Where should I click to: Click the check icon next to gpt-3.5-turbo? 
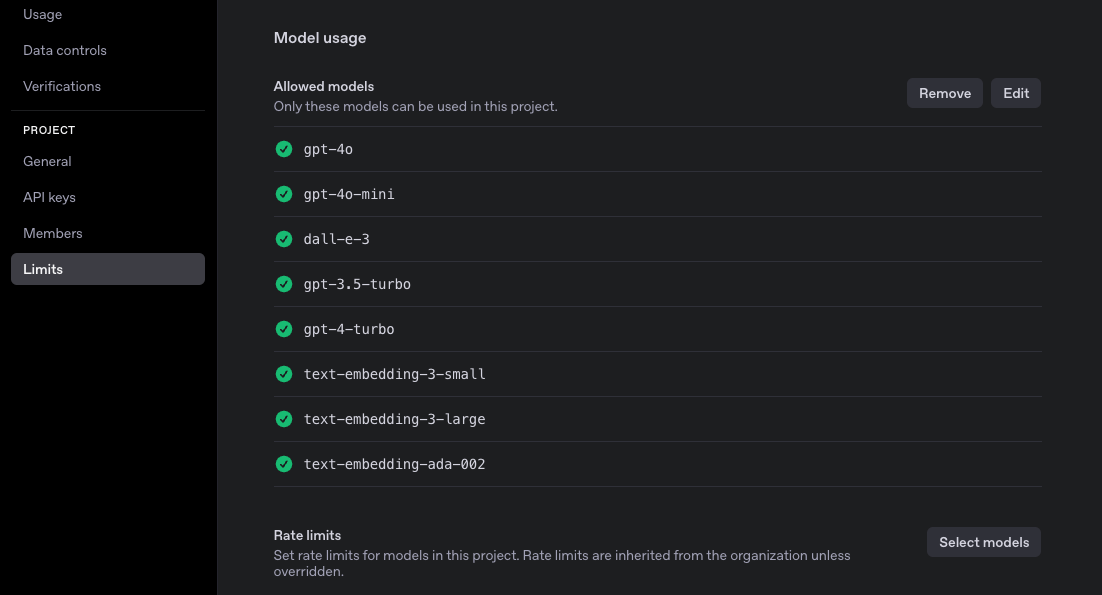[x=284, y=284]
